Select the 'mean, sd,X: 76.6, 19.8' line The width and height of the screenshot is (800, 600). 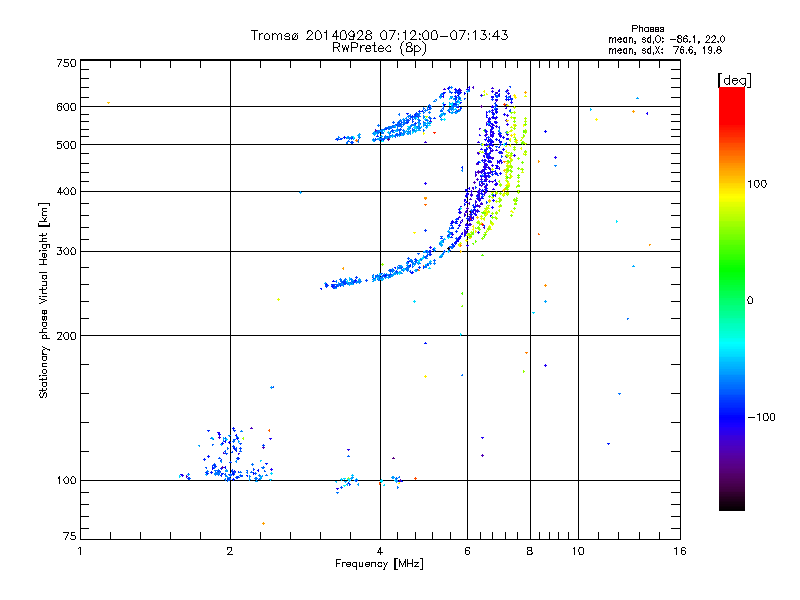665,50
